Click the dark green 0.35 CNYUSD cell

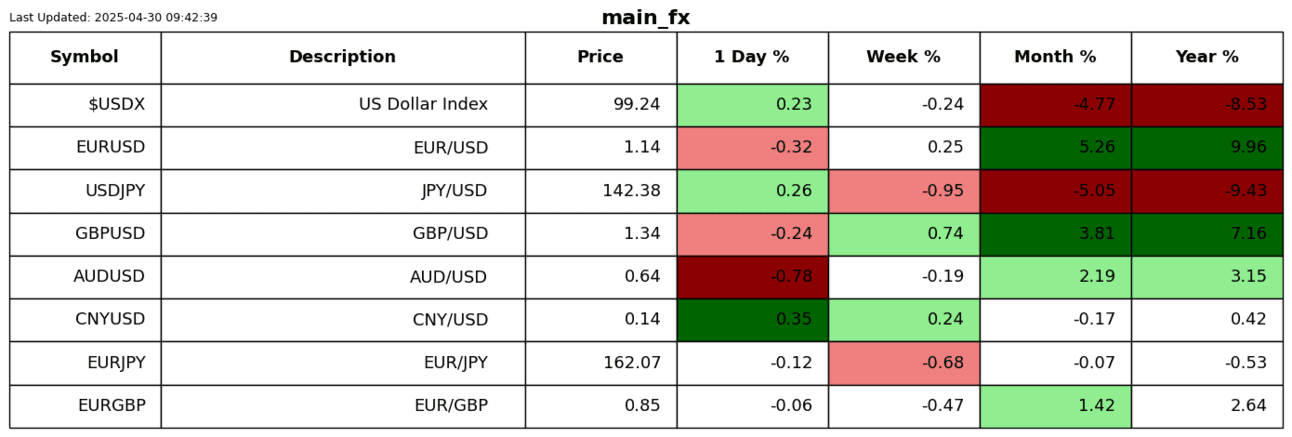[x=752, y=320]
